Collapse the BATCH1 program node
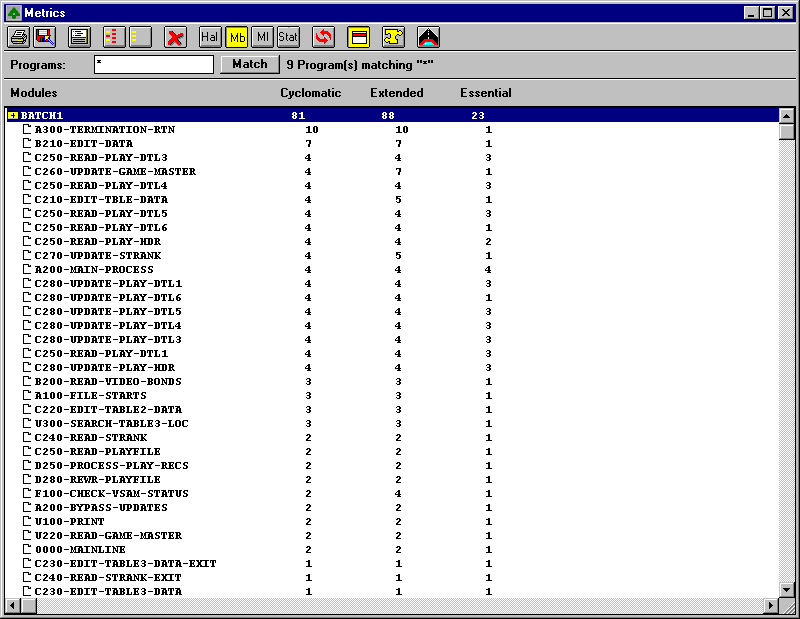Screen dimensions: 800x619 tap(12, 116)
